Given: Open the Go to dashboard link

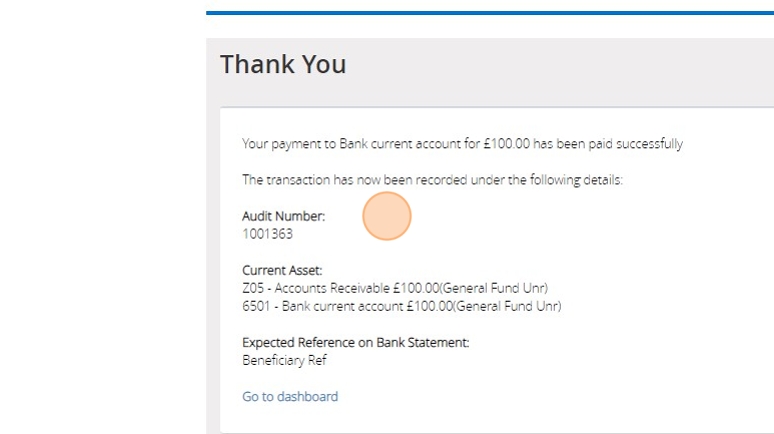Looking at the screenshot, I should point(290,397).
